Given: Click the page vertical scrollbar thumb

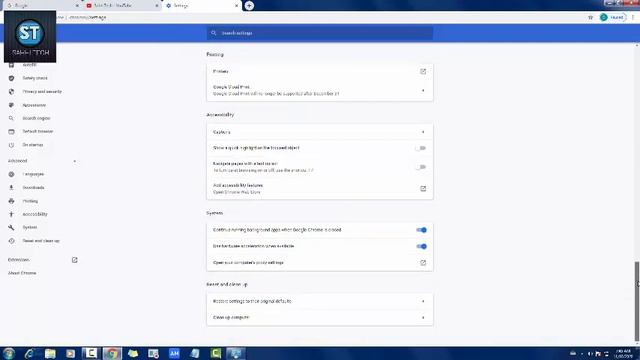Looking at the screenshot, I should tap(636, 302).
